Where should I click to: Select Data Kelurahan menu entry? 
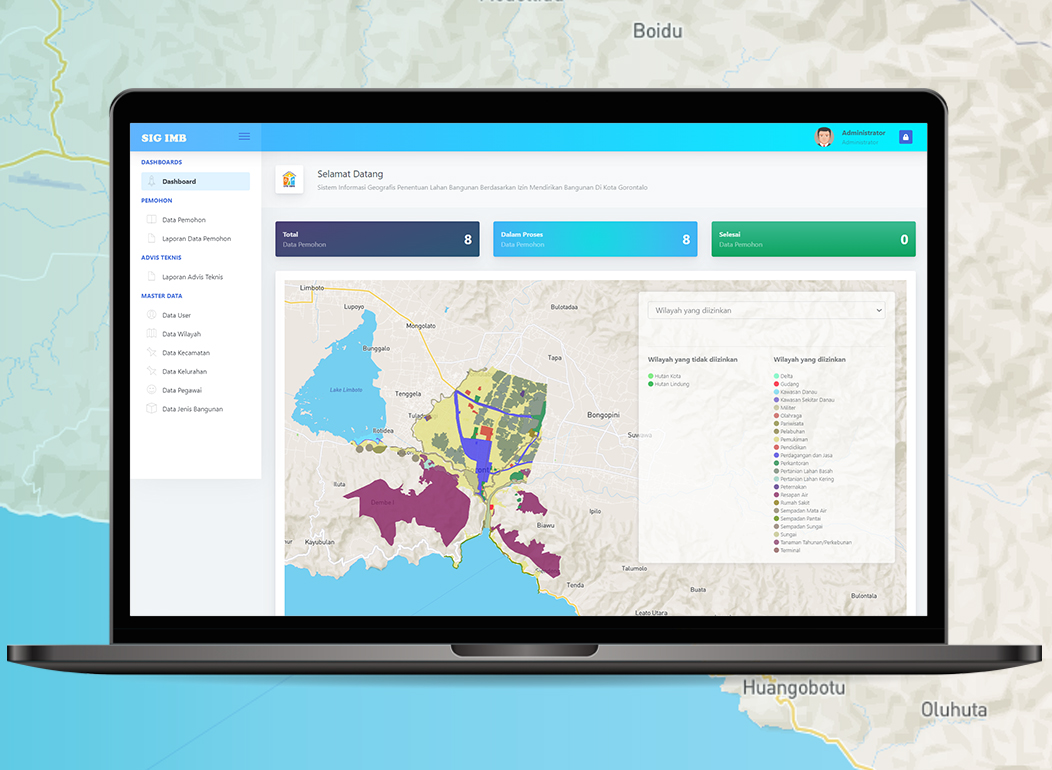[185, 372]
